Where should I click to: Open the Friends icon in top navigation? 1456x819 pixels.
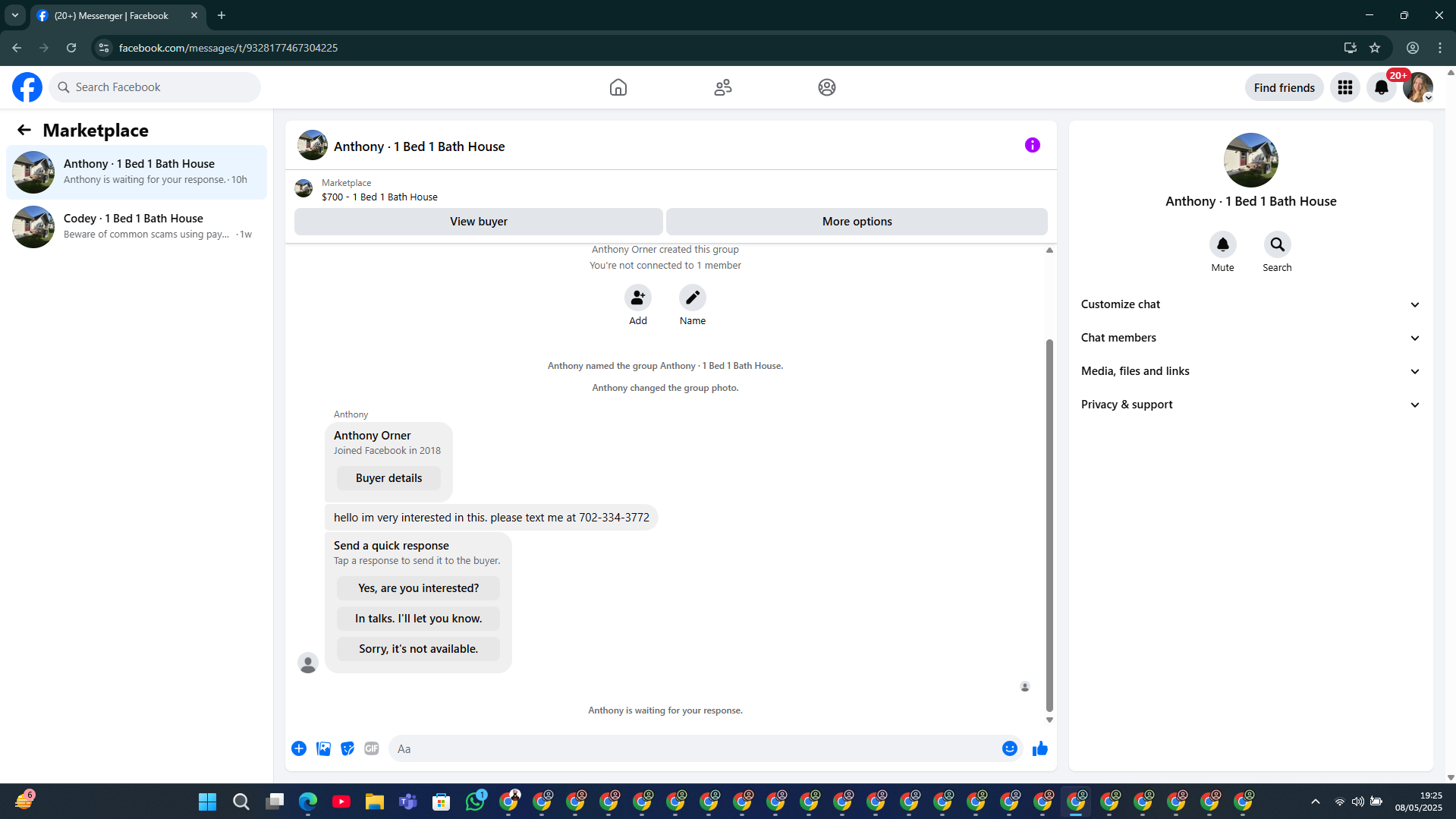[723, 87]
